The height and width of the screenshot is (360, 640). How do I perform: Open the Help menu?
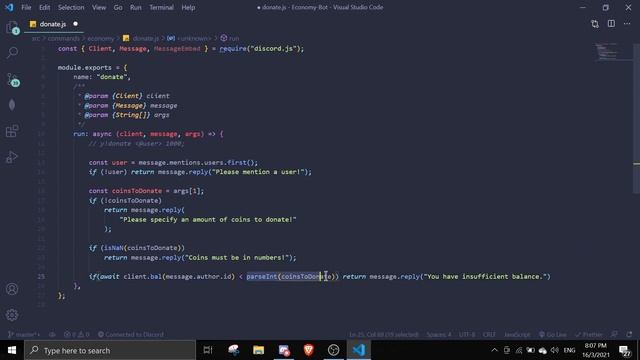pyautogui.click(x=188, y=7)
